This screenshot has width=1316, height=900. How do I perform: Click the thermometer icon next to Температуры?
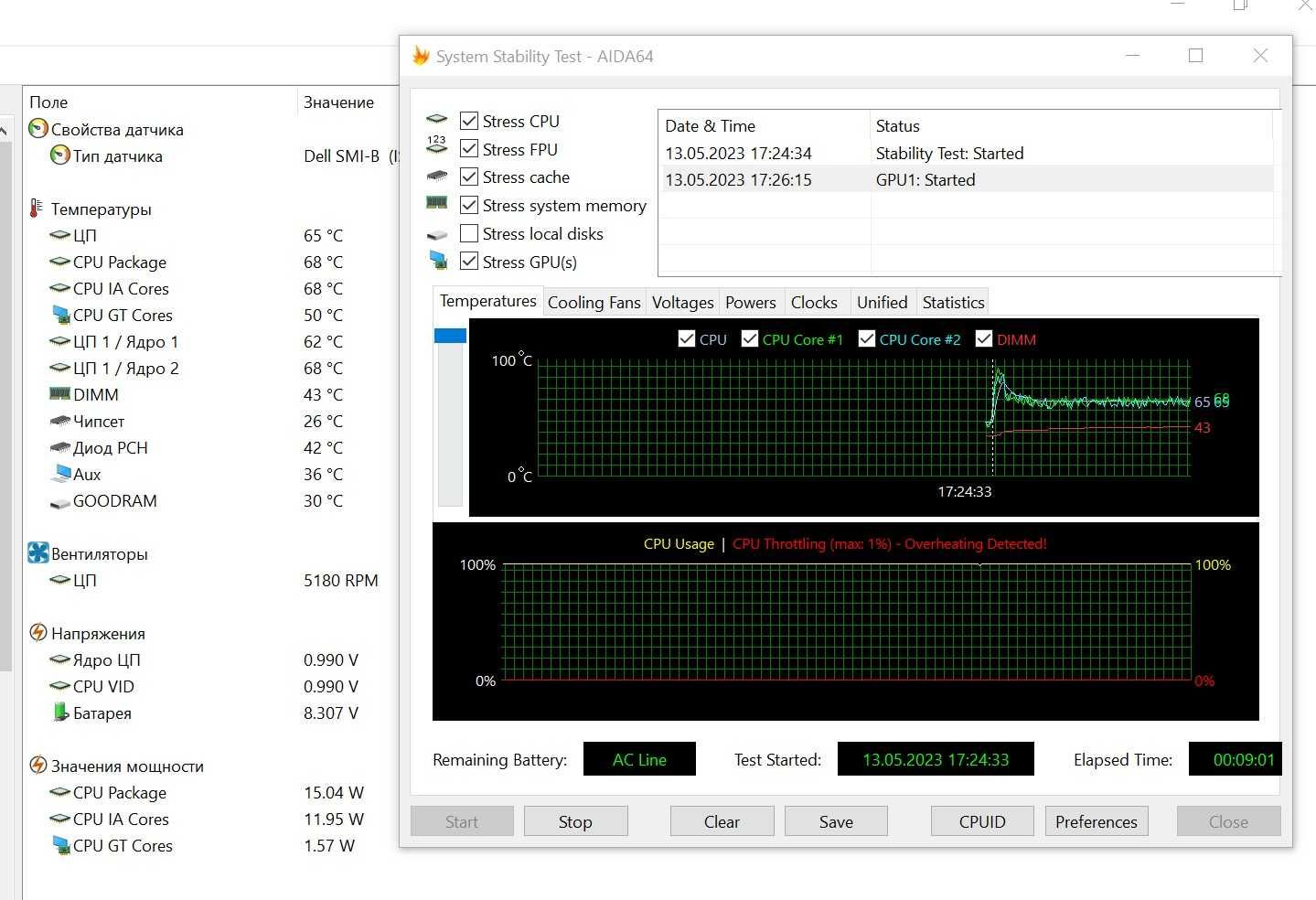(x=37, y=209)
